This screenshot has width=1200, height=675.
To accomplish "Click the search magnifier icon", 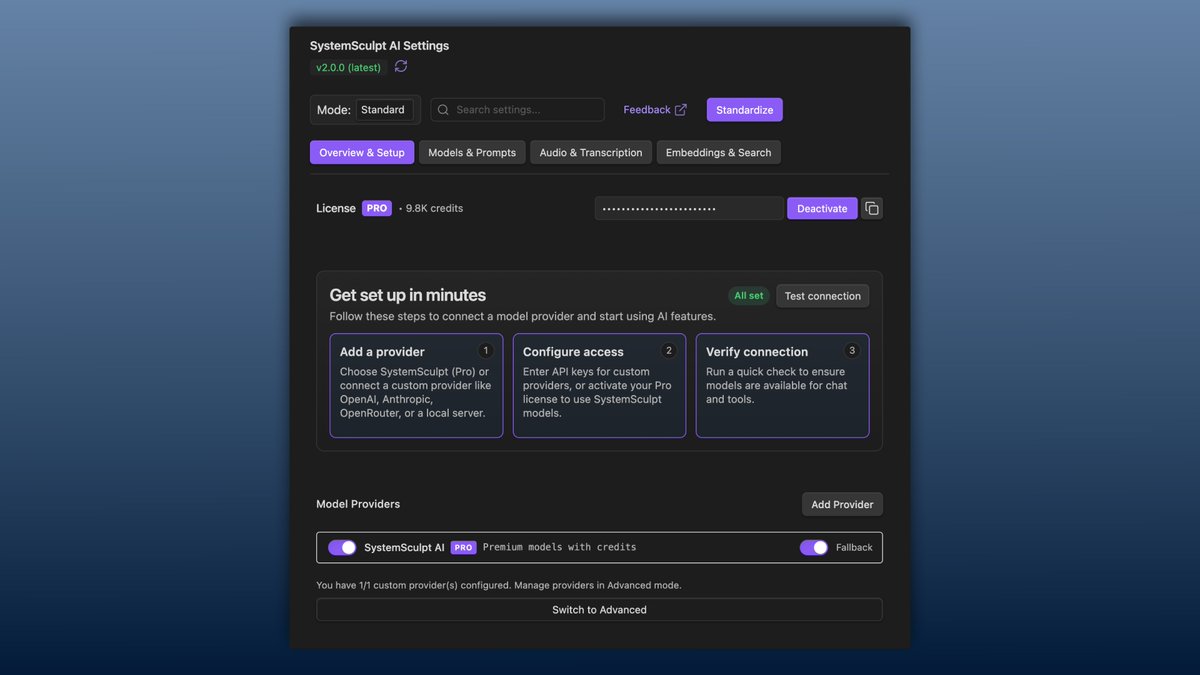I will (x=444, y=110).
